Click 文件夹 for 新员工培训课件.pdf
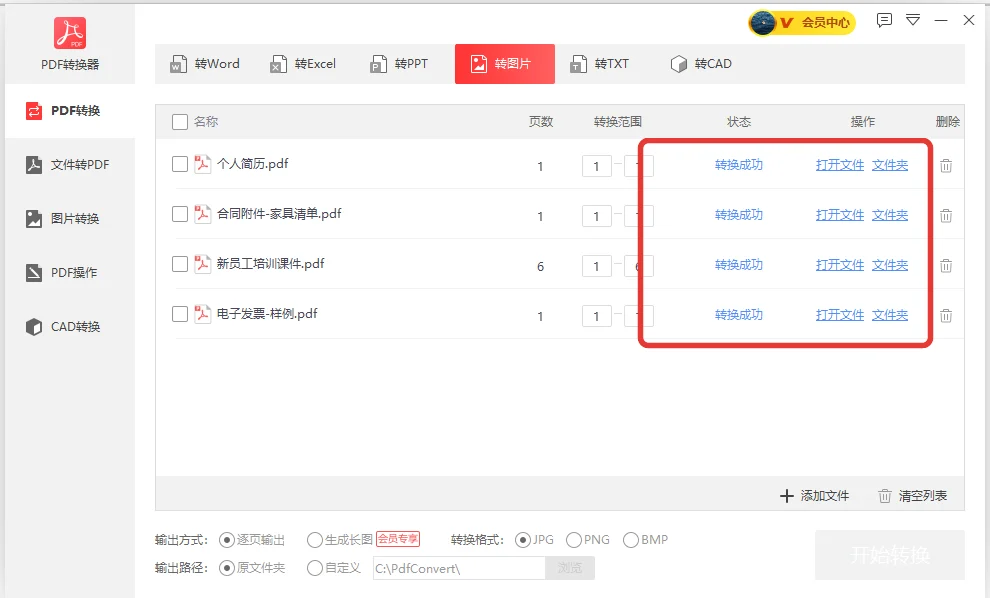This screenshot has width=990, height=598. pyautogui.click(x=890, y=265)
